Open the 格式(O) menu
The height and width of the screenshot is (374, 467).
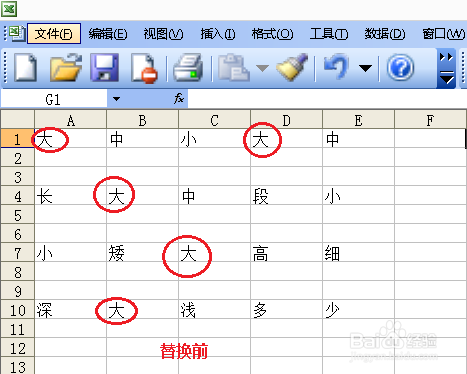(x=272, y=34)
